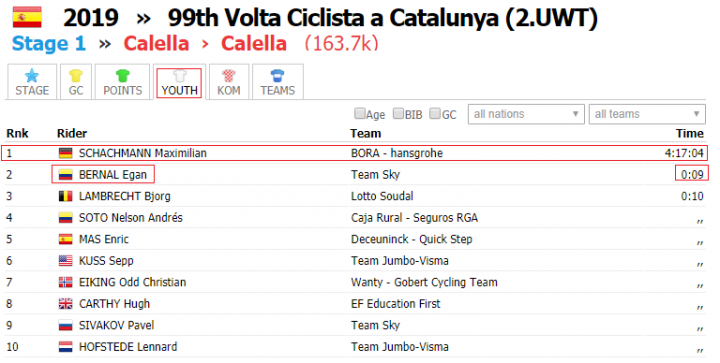Click the green POINTS jersey icon
Screen dimensions: 720x363
pyautogui.click(x=122, y=76)
